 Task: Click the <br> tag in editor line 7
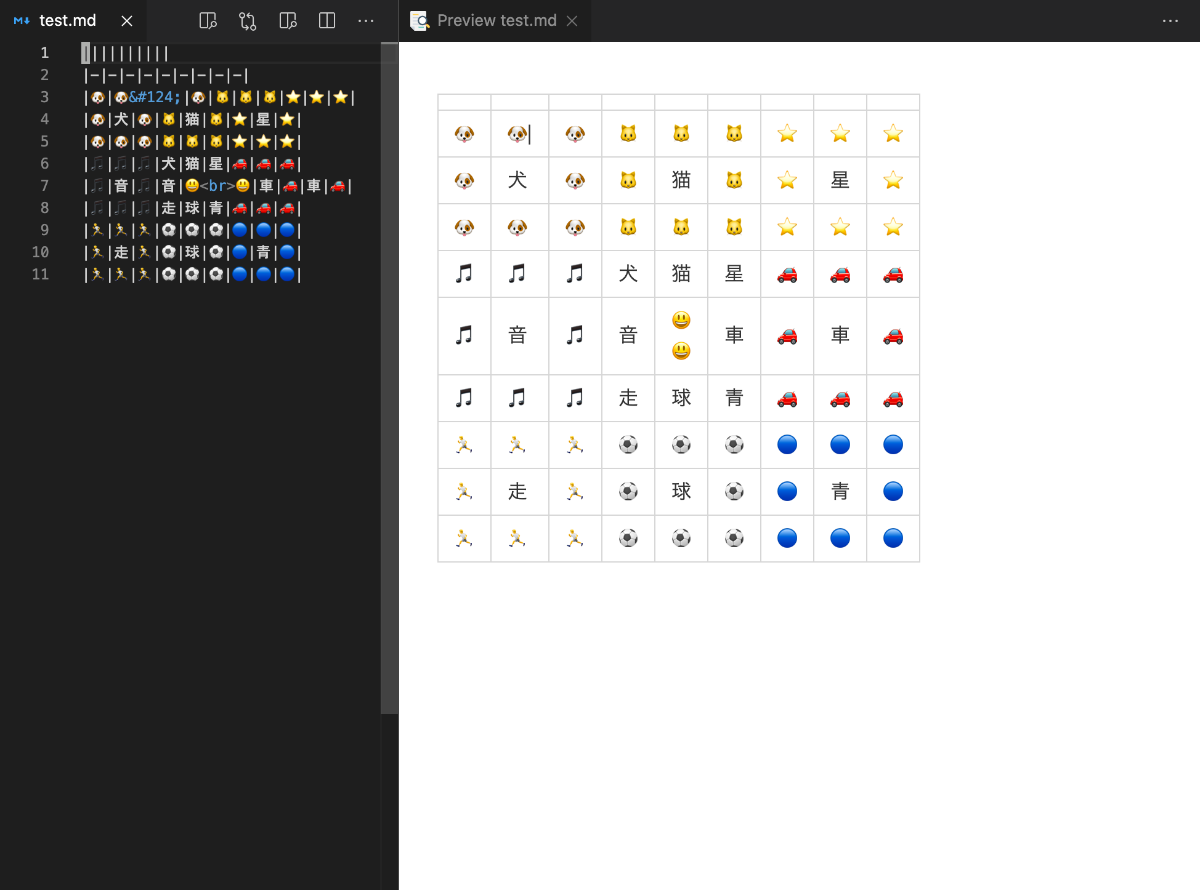click(x=217, y=186)
